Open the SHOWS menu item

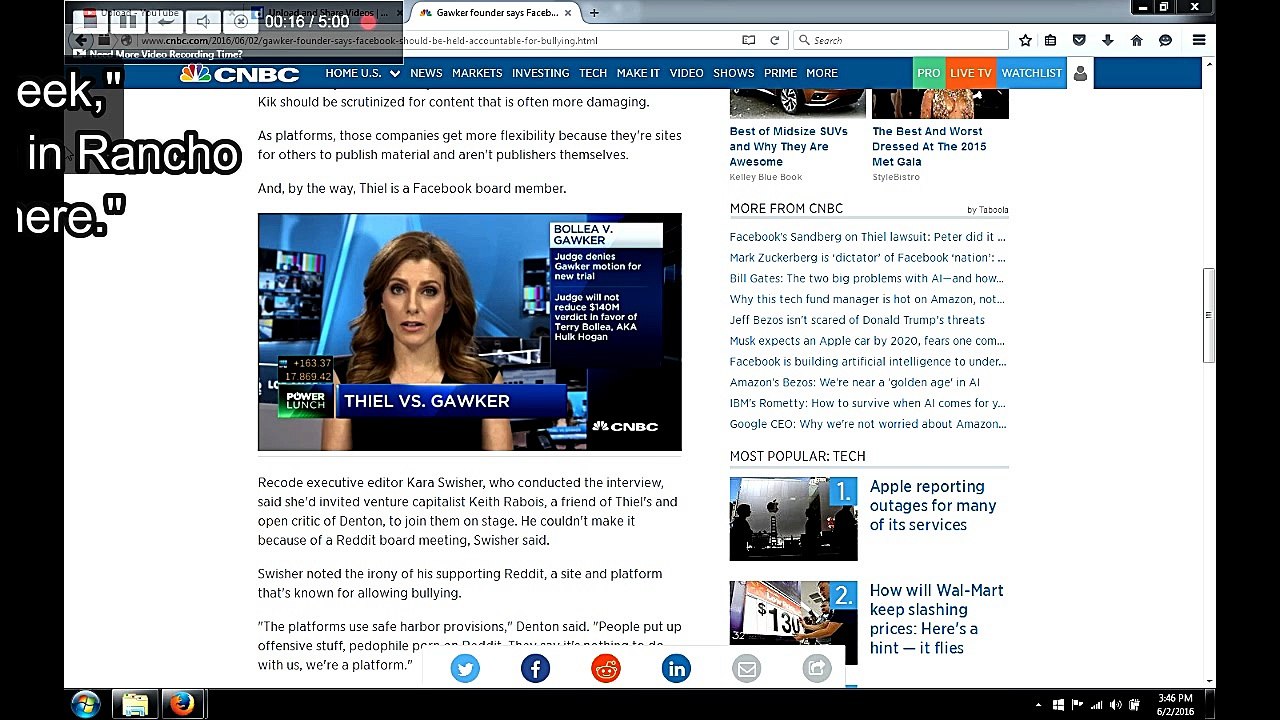tap(734, 73)
